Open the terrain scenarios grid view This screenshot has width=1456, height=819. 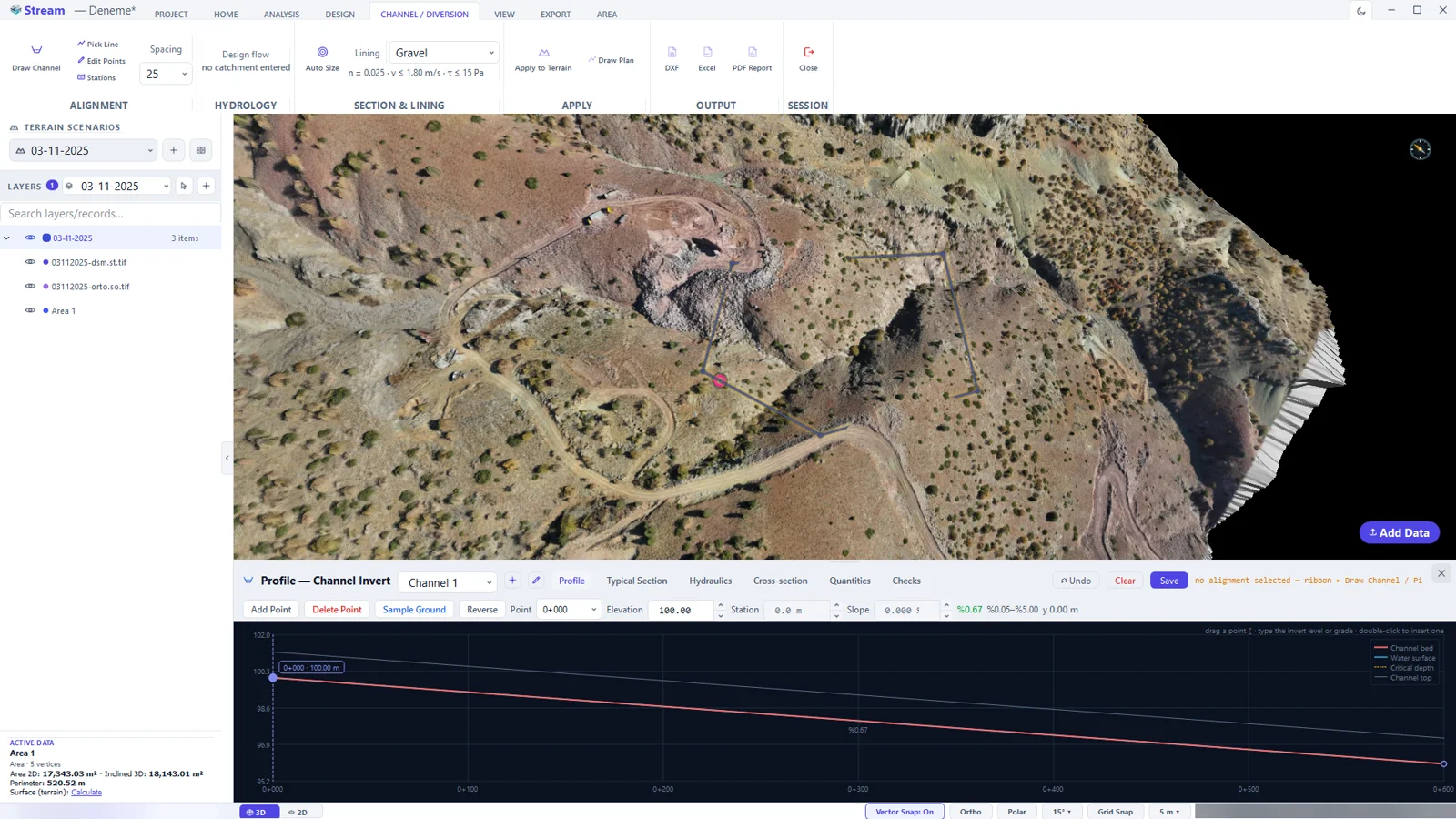(x=201, y=150)
